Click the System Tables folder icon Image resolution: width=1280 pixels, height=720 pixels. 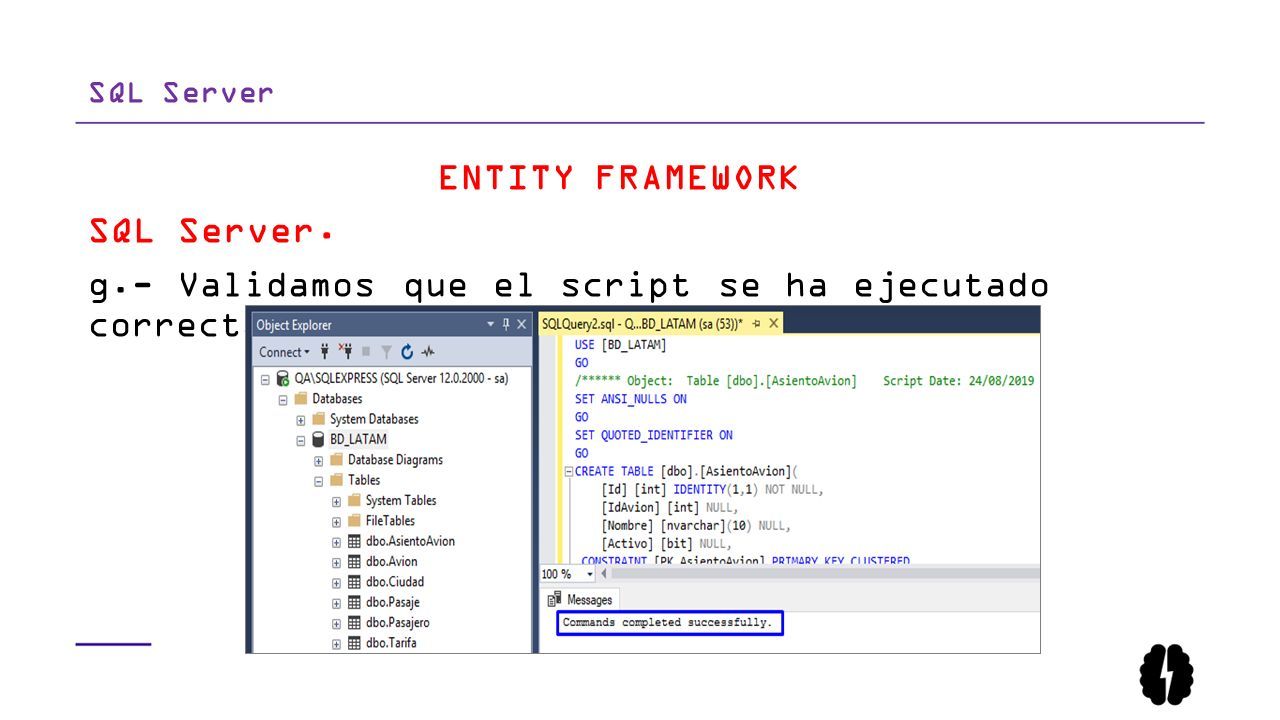(354, 500)
